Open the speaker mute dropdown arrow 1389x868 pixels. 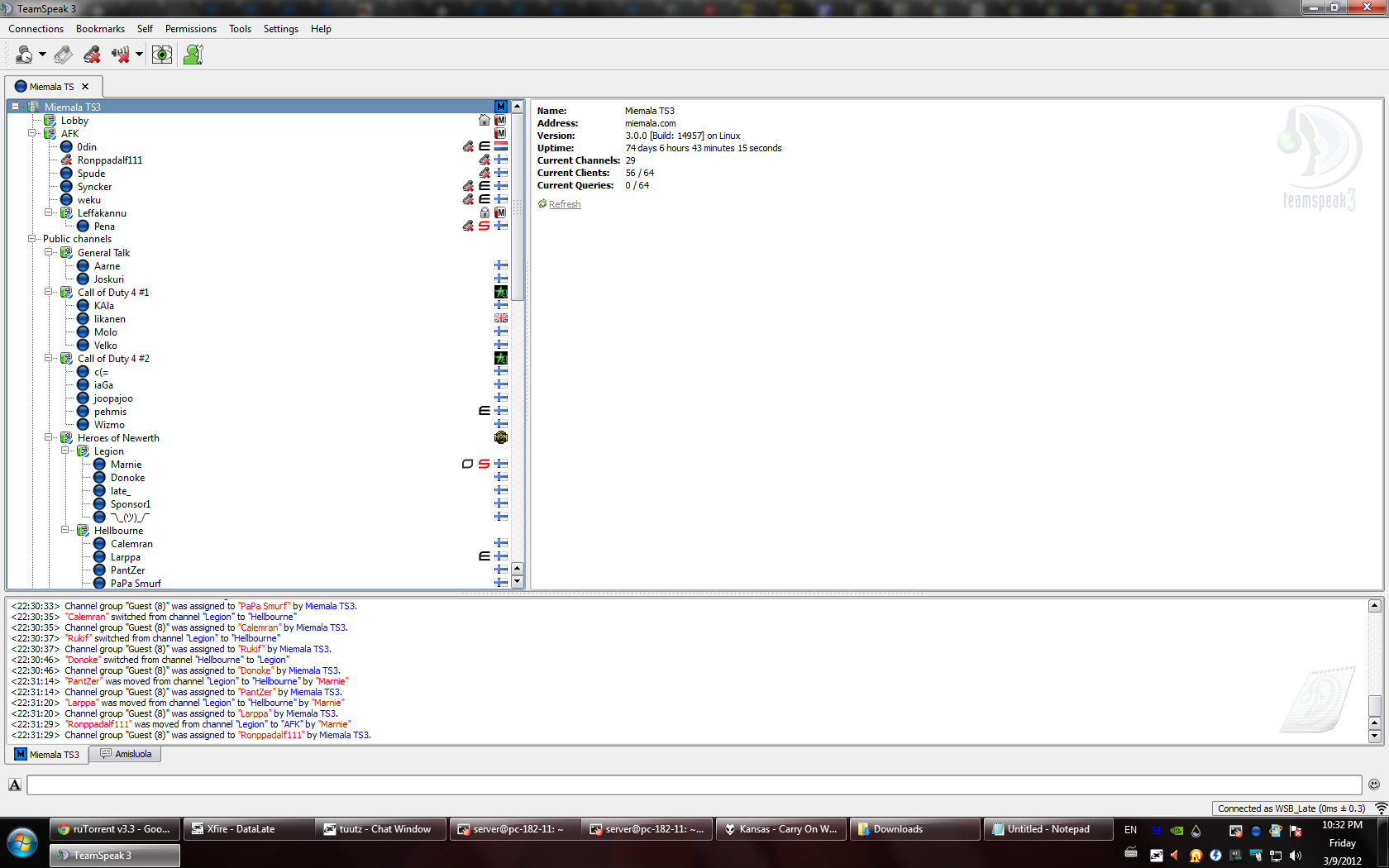(x=139, y=55)
